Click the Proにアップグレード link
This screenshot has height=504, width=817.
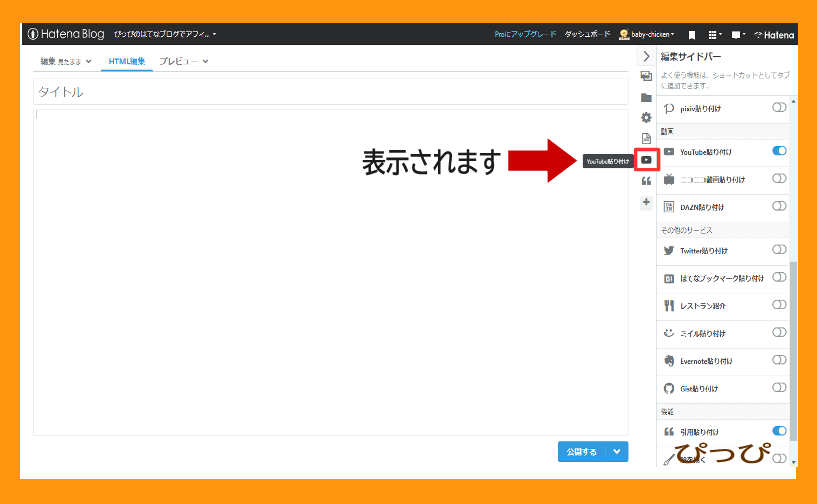[x=525, y=34]
